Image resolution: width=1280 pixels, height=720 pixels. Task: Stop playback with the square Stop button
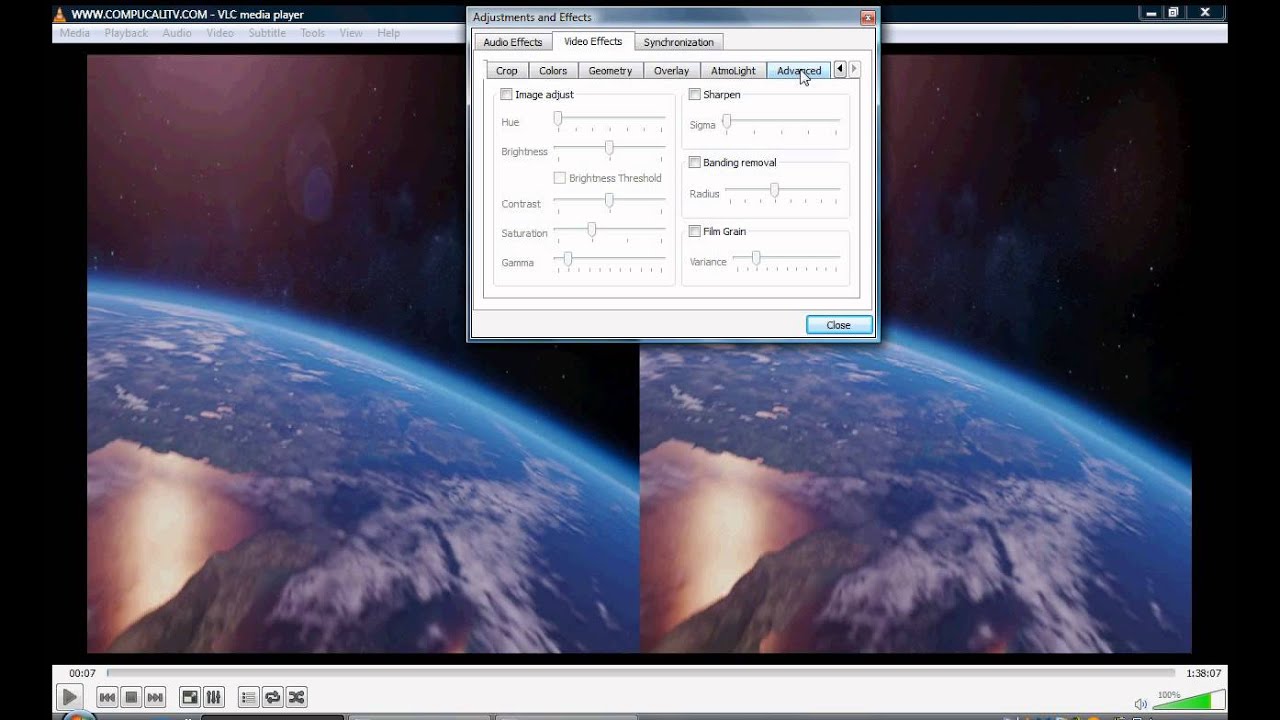(131, 697)
